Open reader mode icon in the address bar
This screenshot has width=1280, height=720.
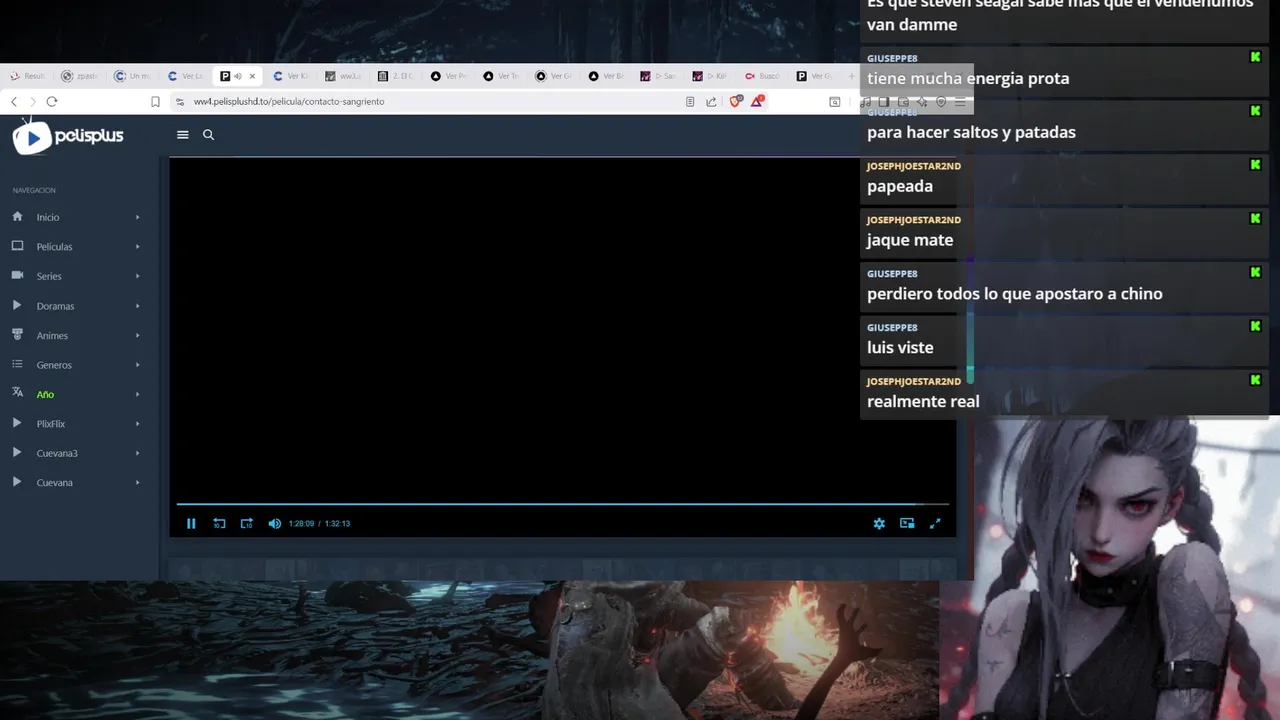pos(690,101)
